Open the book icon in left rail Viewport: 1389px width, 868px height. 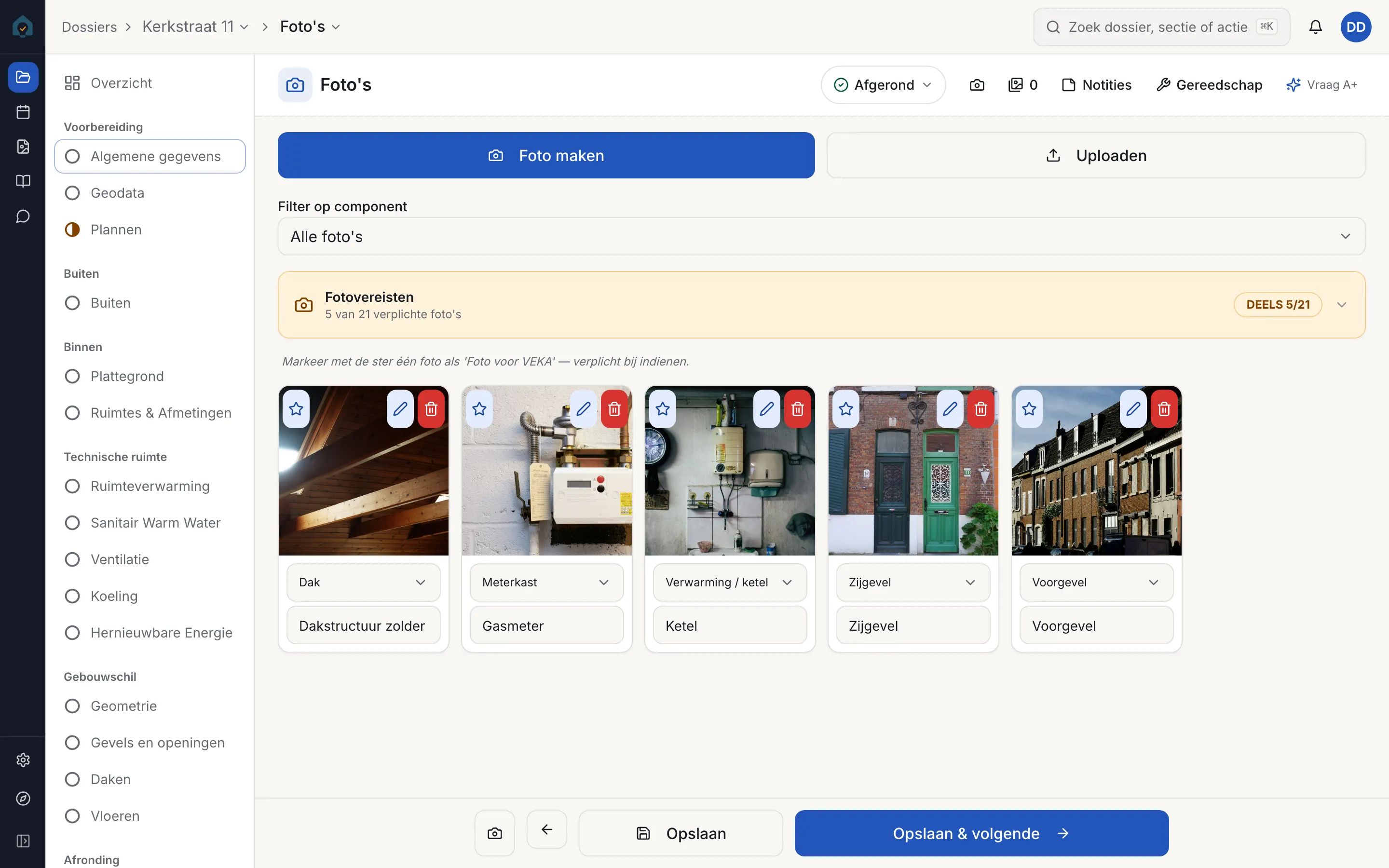point(23,181)
